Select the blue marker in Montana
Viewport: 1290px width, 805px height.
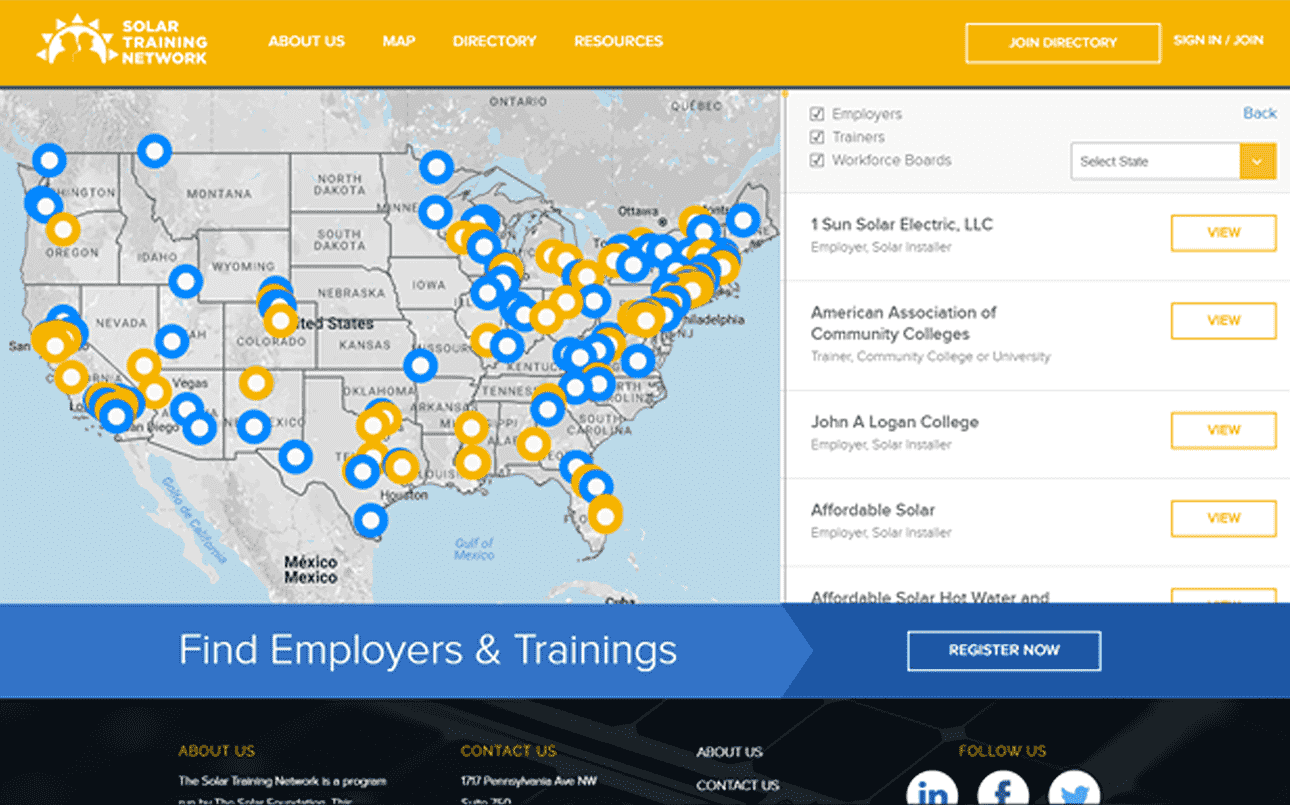pyautogui.click(x=154, y=151)
